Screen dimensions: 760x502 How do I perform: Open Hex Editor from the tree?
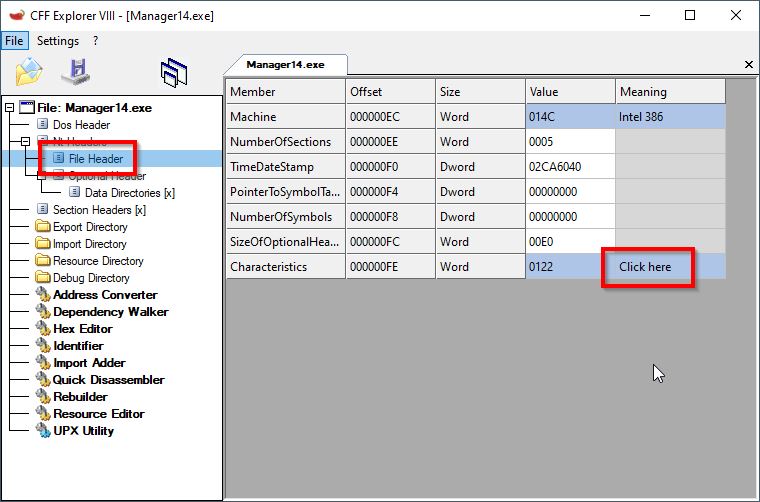(x=83, y=328)
